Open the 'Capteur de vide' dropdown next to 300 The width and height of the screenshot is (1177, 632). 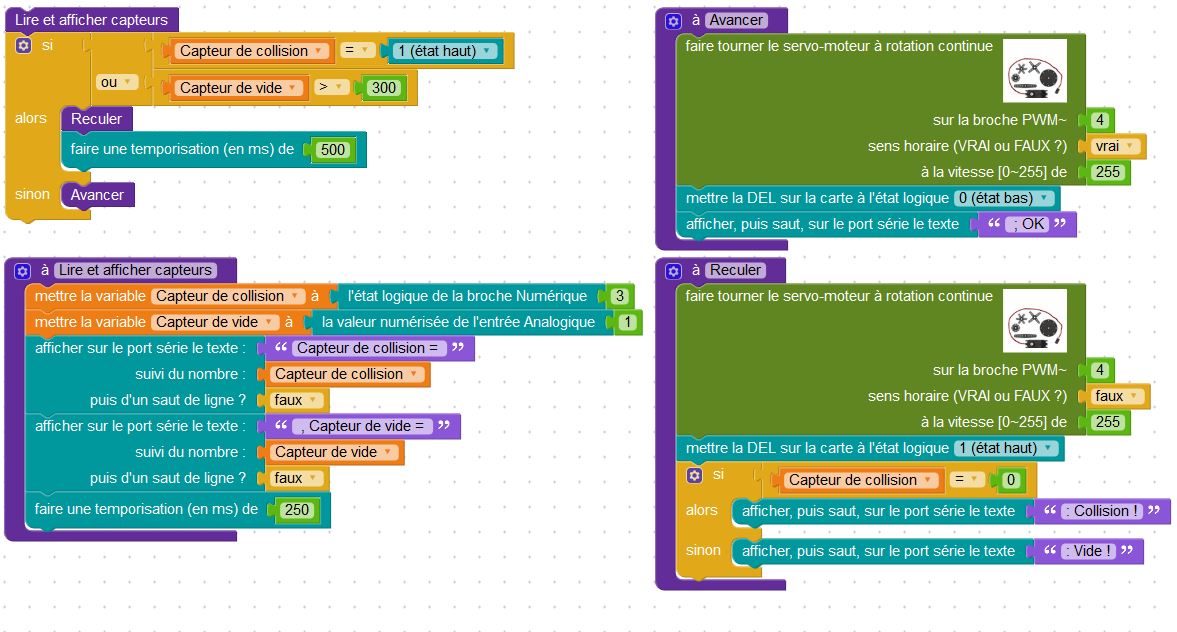click(240, 88)
